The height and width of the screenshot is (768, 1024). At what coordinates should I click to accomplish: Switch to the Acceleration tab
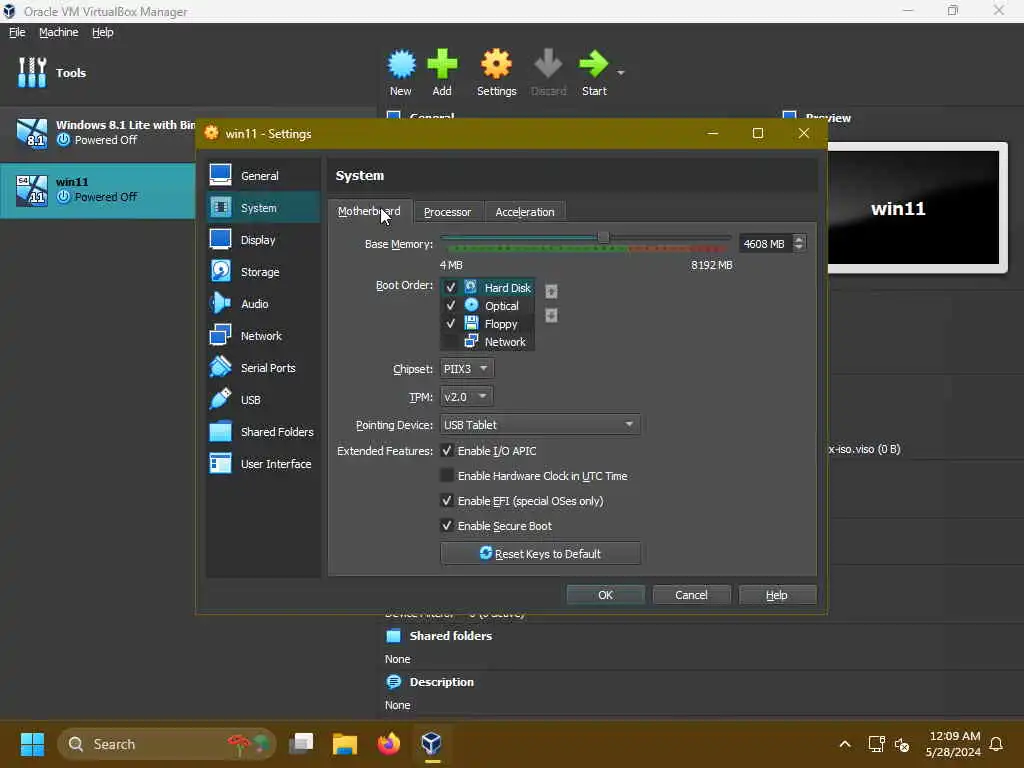pos(525,212)
